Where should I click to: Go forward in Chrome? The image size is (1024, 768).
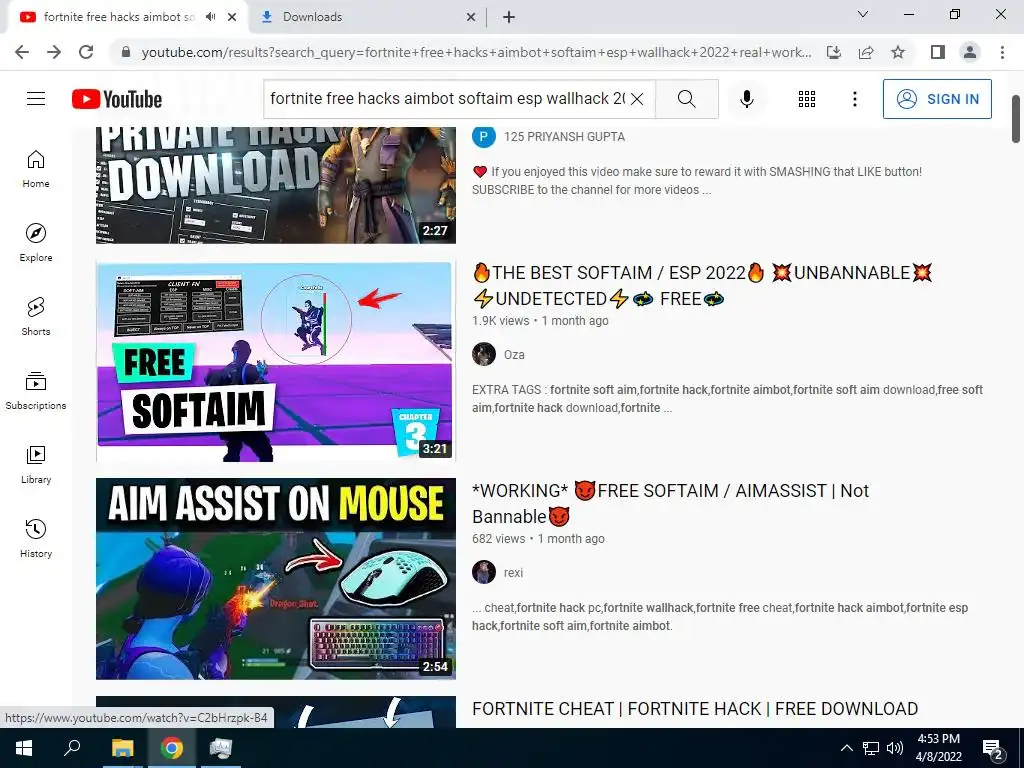click(x=54, y=52)
